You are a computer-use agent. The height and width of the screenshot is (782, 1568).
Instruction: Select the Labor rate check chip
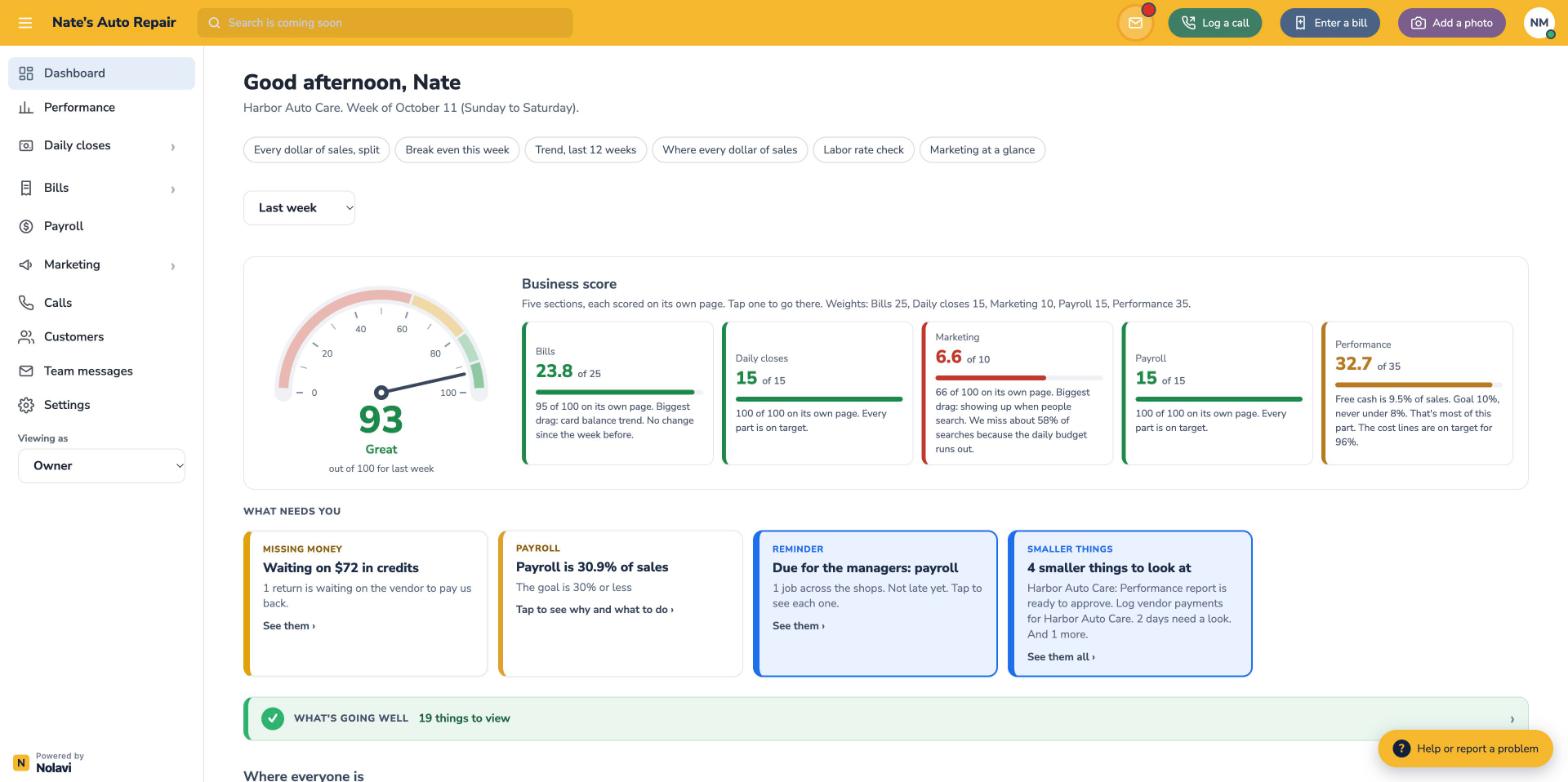click(863, 150)
